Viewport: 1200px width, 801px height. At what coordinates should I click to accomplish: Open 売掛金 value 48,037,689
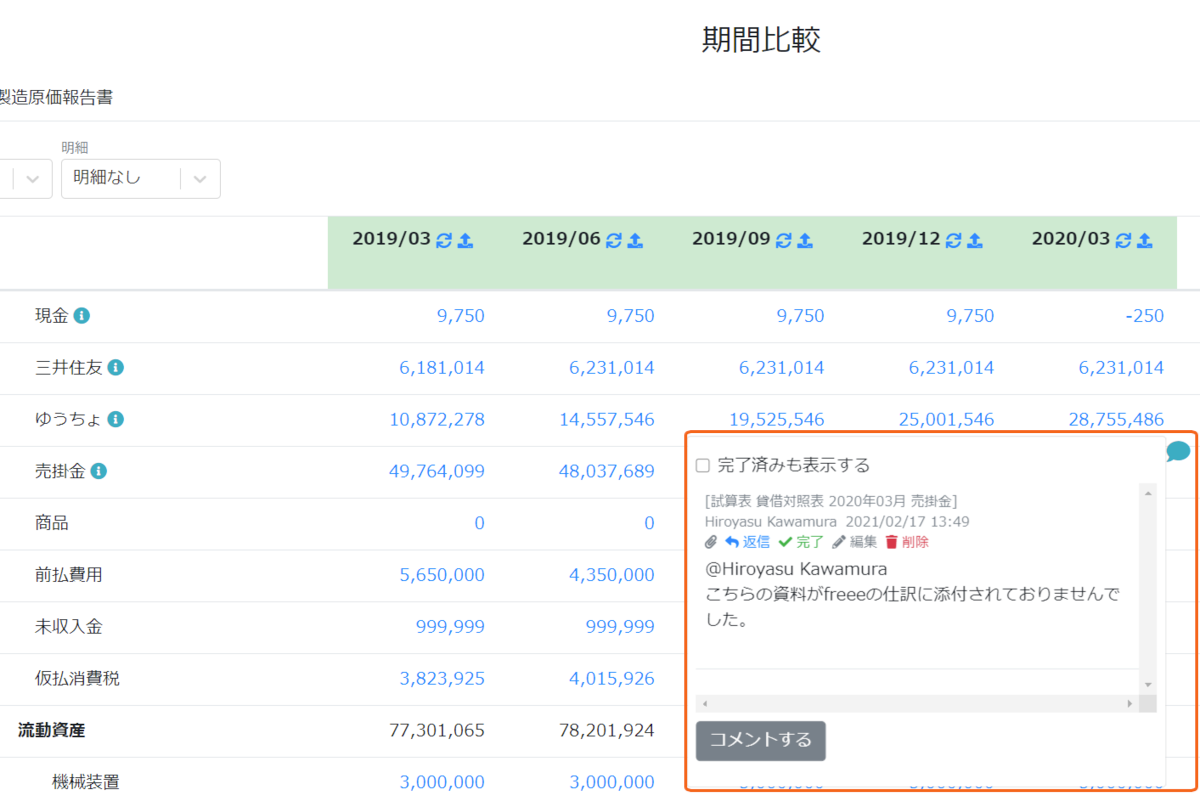(x=607, y=471)
